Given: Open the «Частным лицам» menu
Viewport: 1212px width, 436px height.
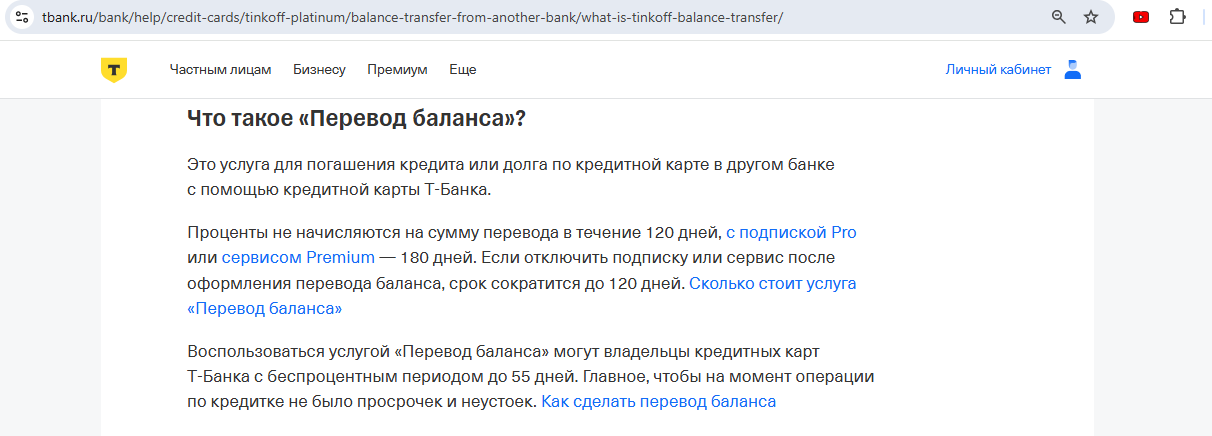Looking at the screenshot, I should point(220,70).
